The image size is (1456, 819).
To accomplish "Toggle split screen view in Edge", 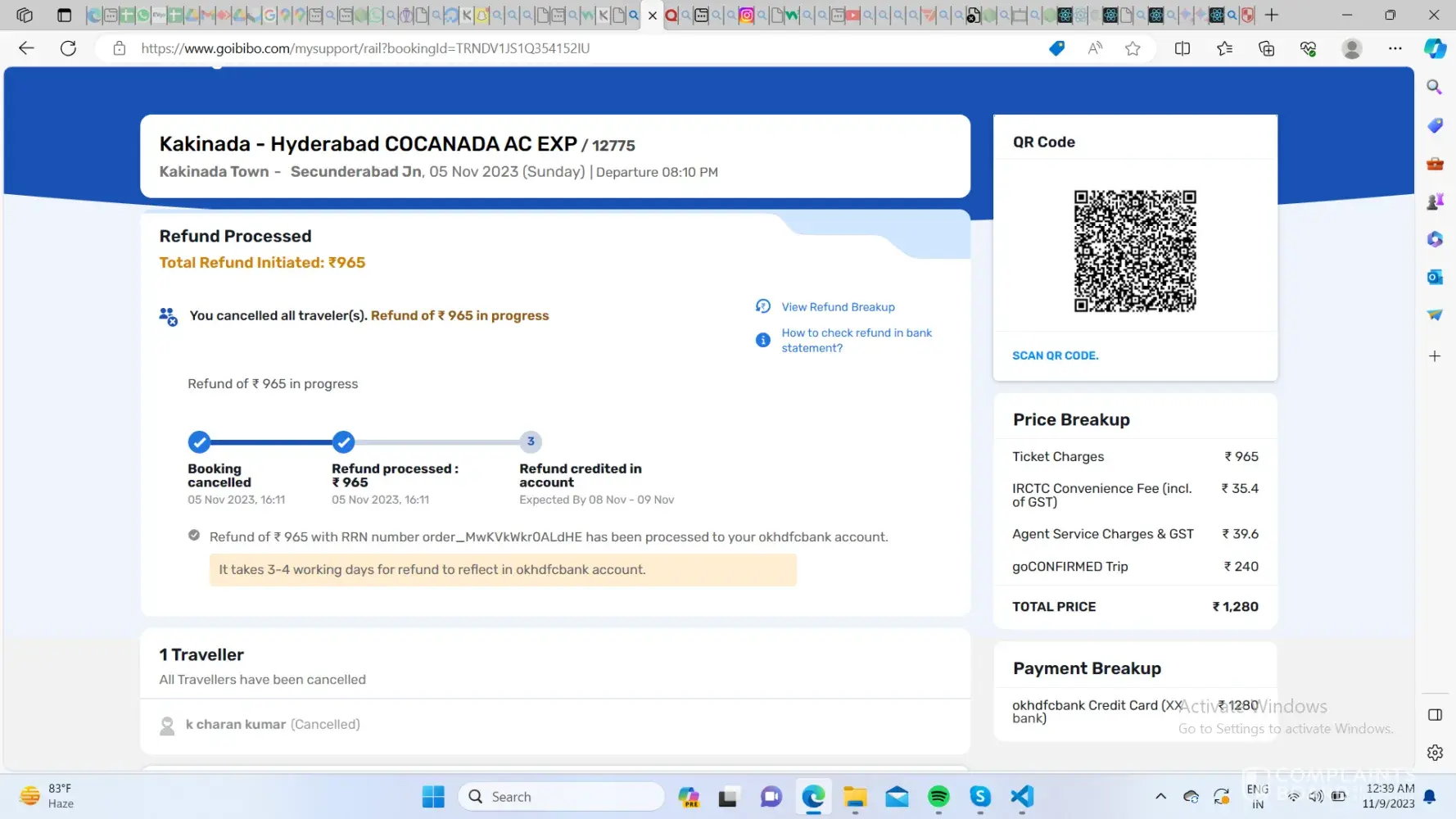I will 1182,48.
